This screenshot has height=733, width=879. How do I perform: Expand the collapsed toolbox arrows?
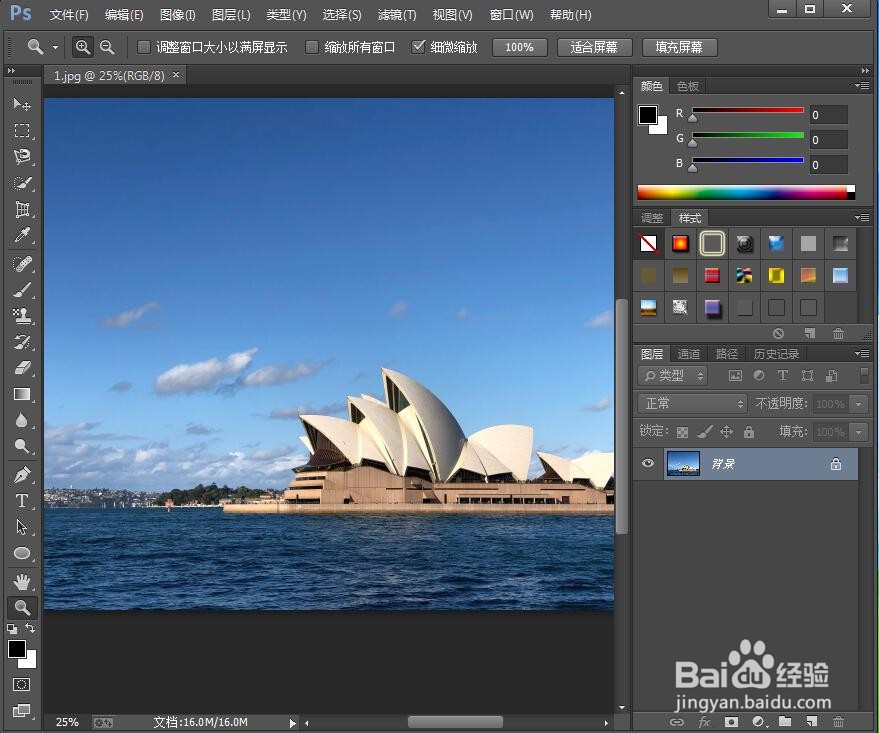(11, 71)
